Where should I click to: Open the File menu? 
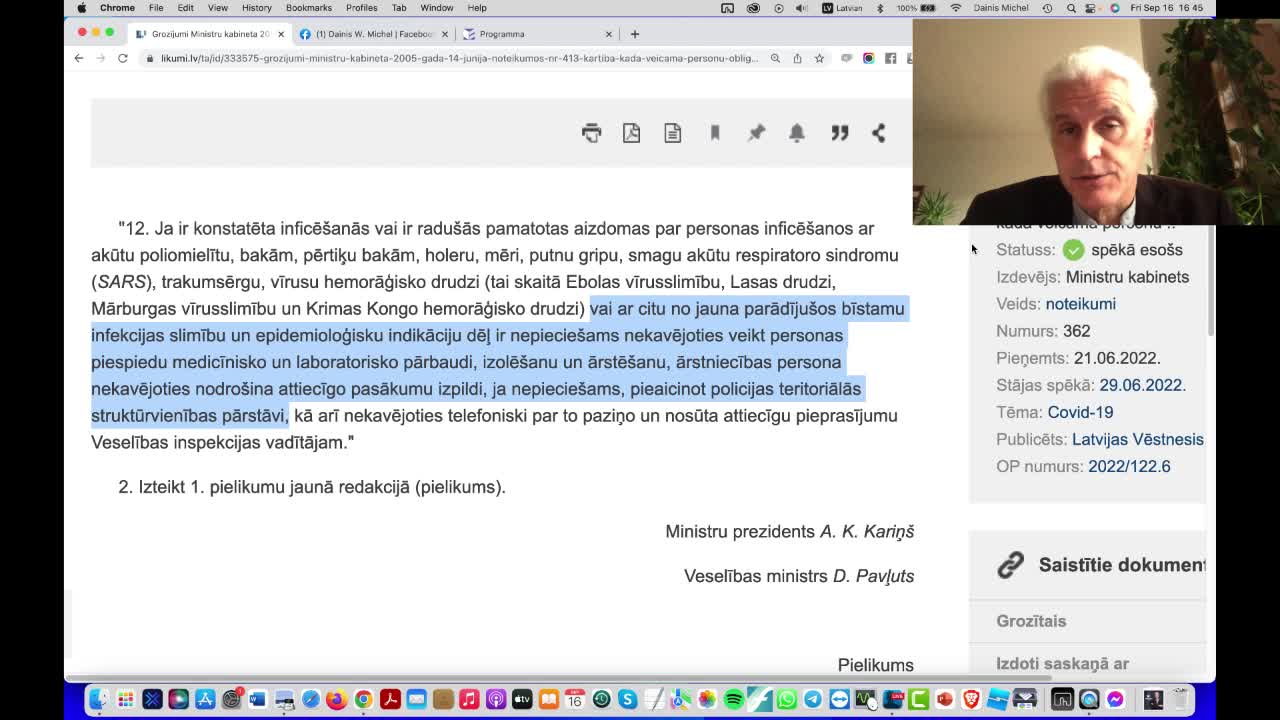(x=156, y=8)
